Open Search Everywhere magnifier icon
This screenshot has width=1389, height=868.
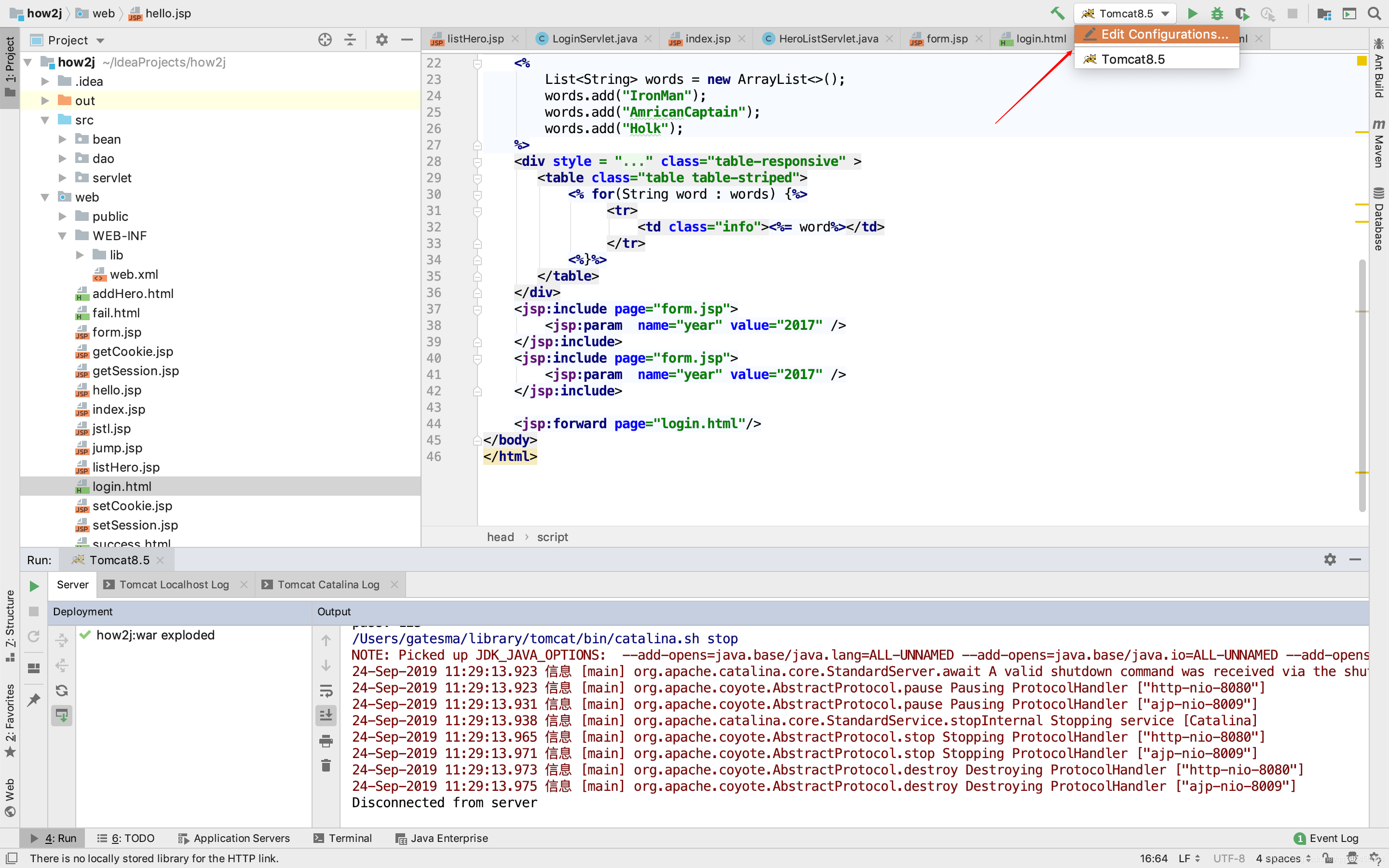(1374, 13)
